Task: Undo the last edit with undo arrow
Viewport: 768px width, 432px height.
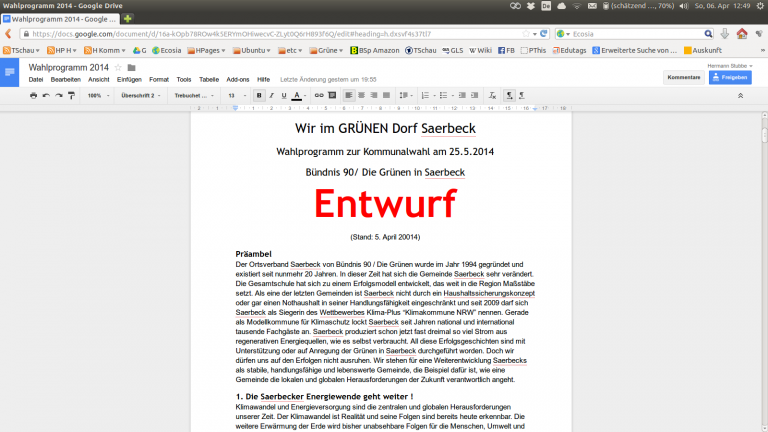Action: pos(46,96)
